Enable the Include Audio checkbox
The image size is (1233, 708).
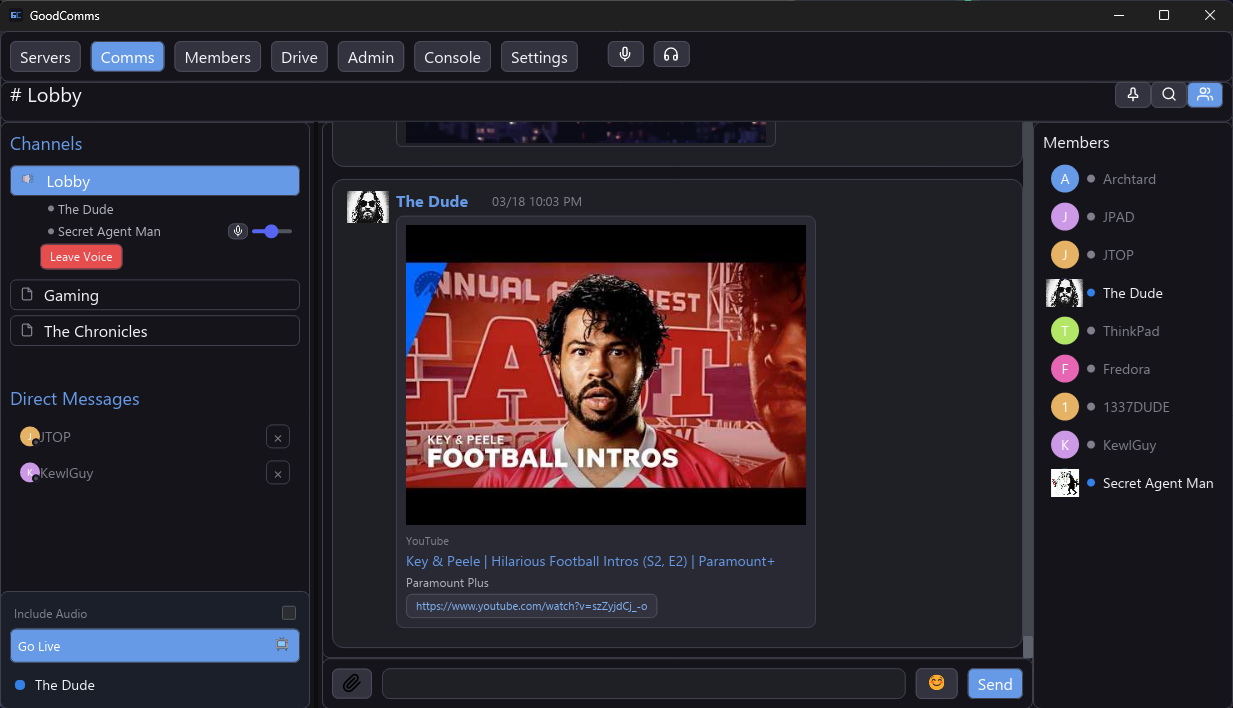(x=289, y=613)
